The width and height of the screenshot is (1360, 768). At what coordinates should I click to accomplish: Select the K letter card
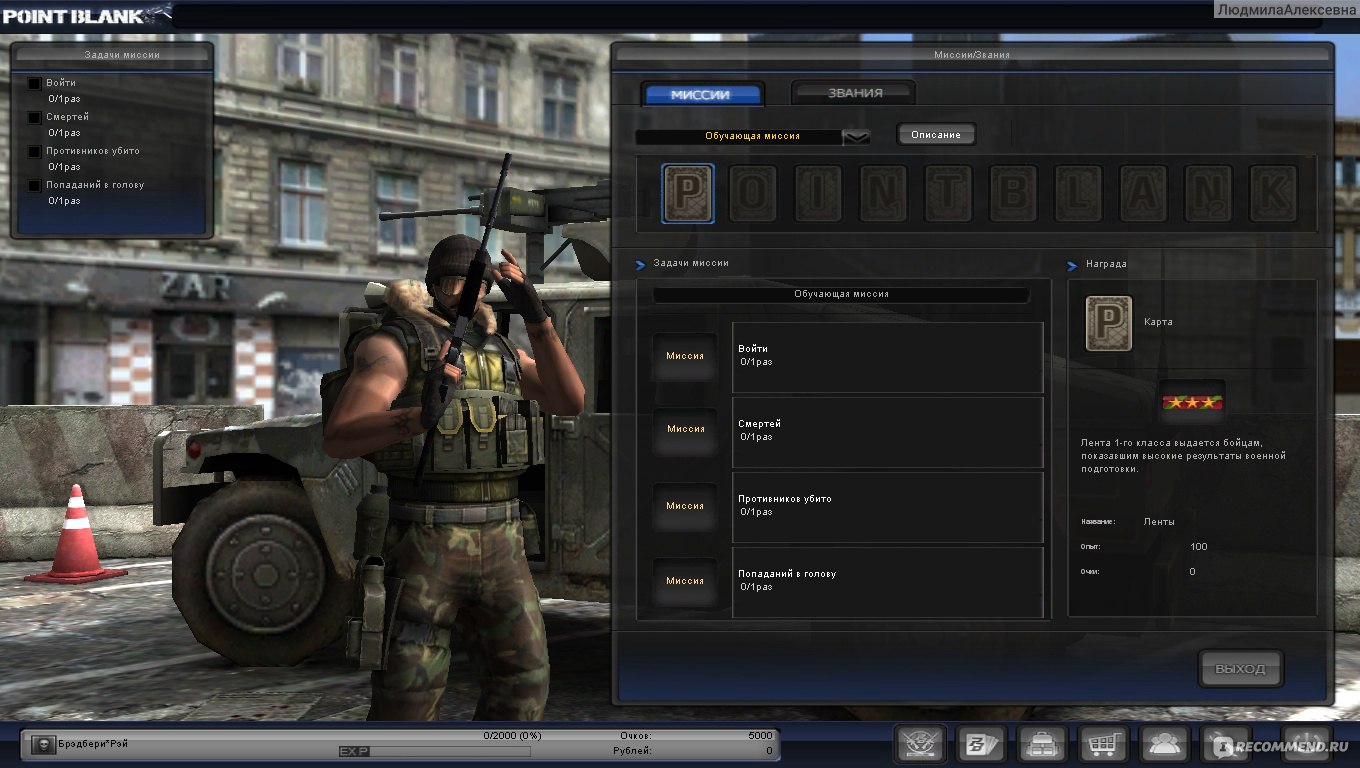click(1273, 193)
